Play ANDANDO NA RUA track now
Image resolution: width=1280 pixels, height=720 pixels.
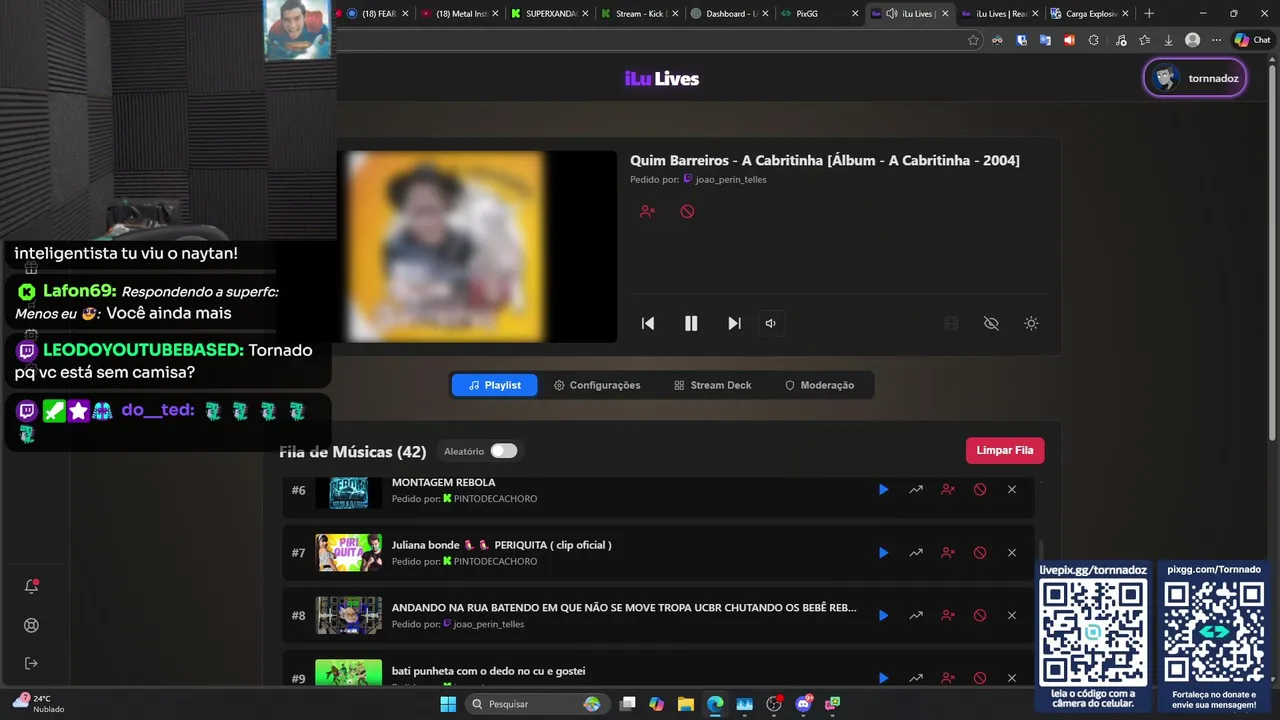[883, 616]
